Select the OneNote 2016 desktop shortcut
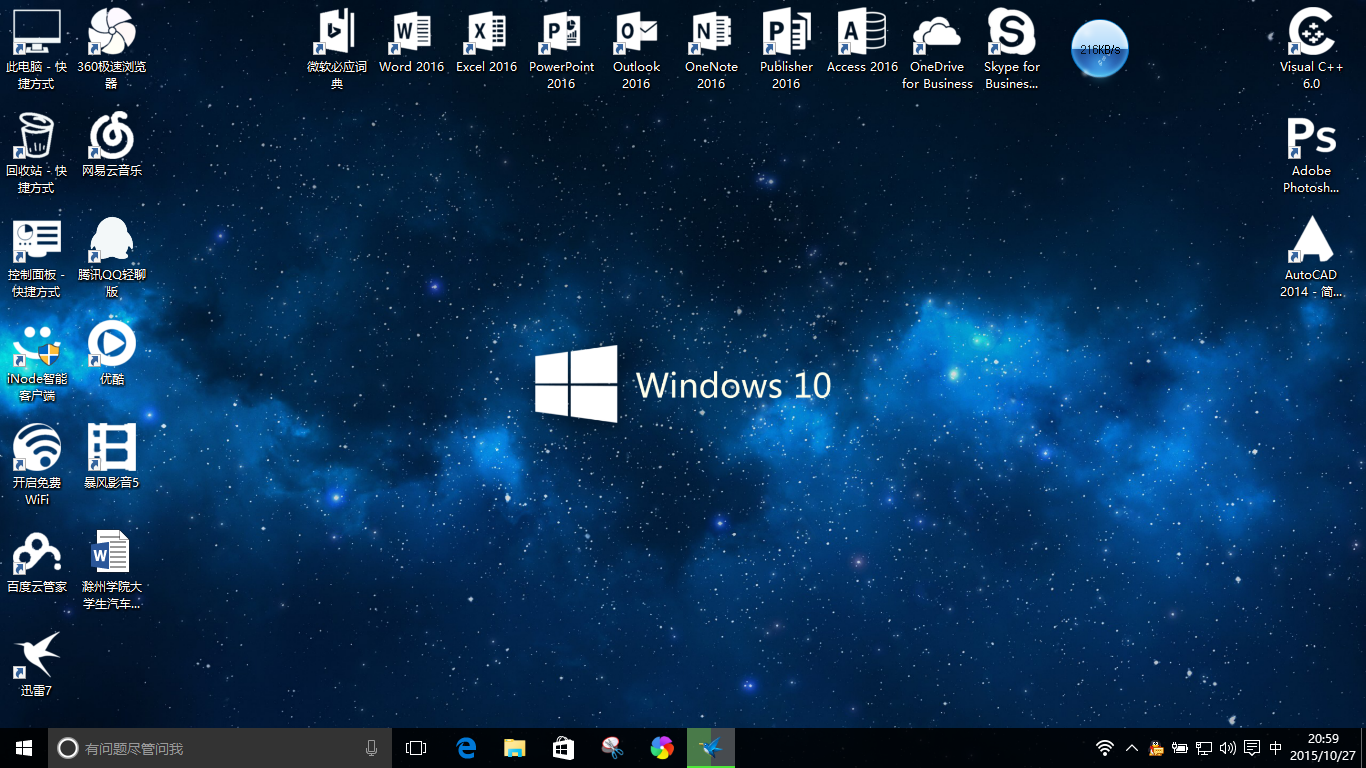This screenshot has width=1366, height=768. 712,50
